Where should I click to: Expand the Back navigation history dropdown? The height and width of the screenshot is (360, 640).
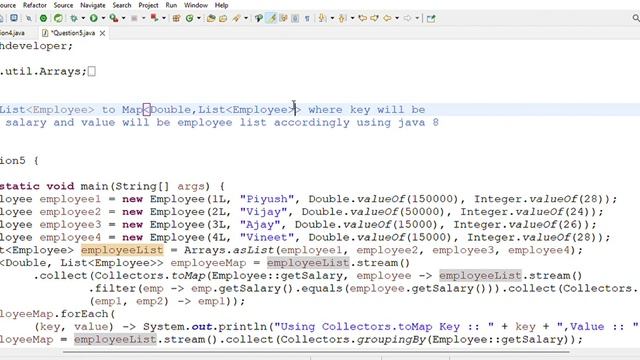[x=397, y=18]
